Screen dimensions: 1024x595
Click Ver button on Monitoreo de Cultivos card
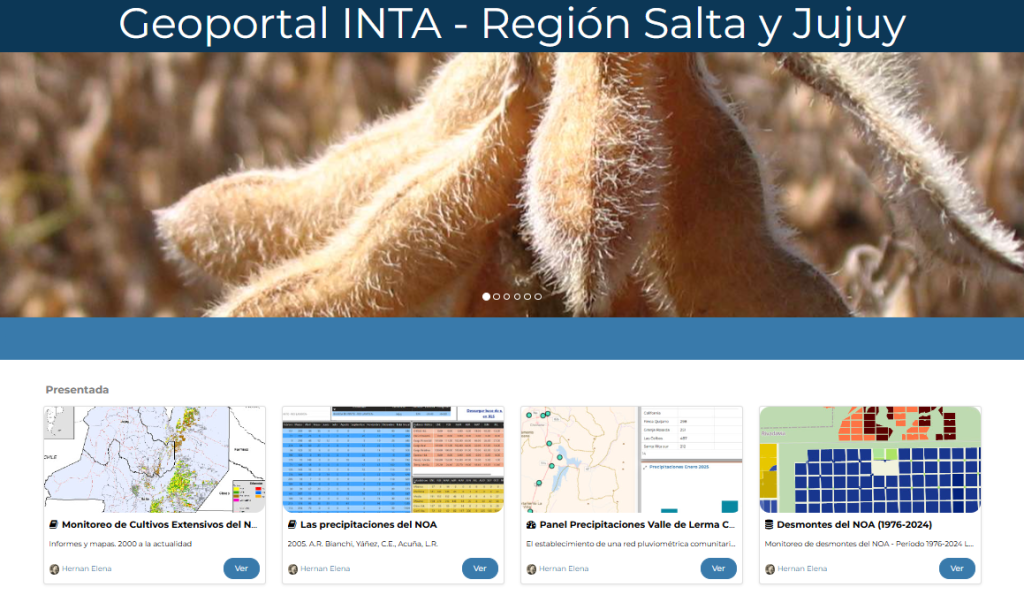242,568
